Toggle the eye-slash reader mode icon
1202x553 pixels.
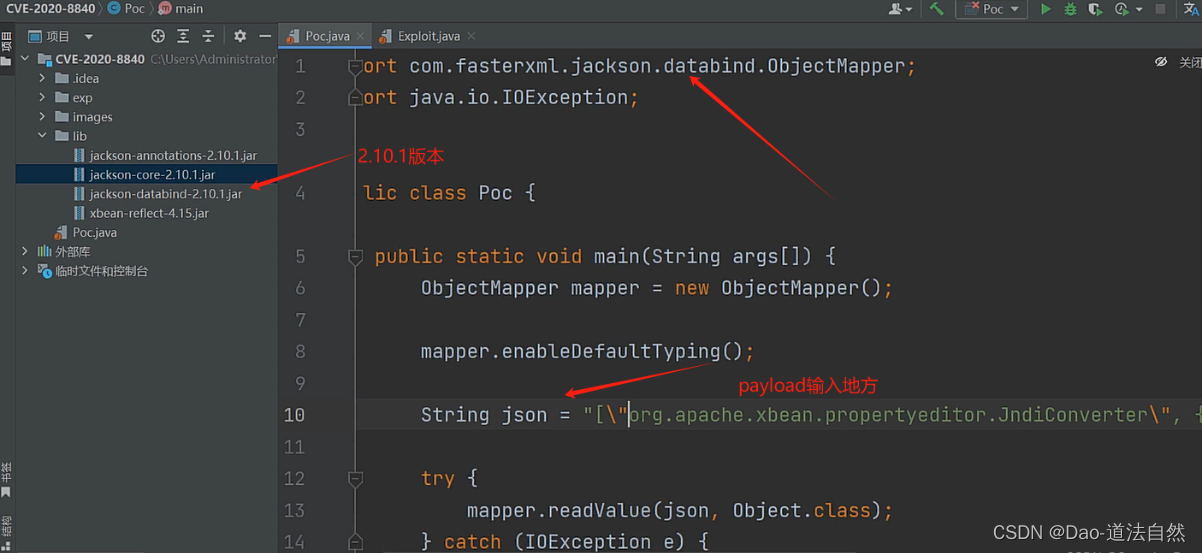(1161, 62)
